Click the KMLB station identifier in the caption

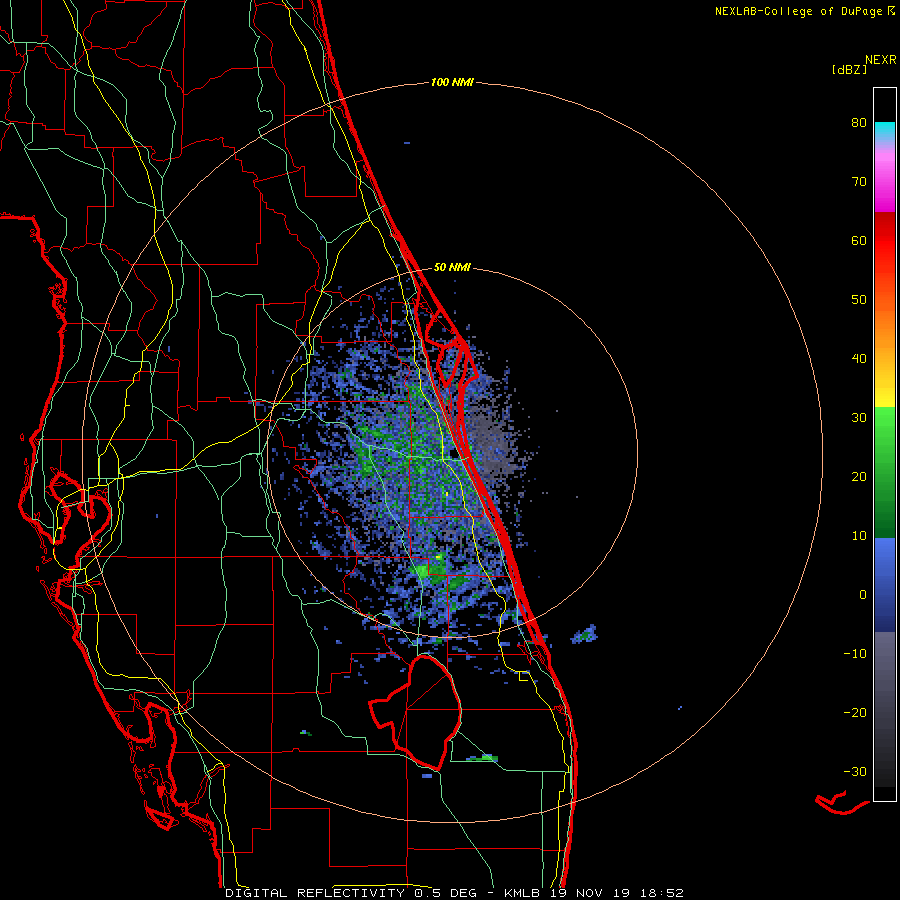point(521,893)
